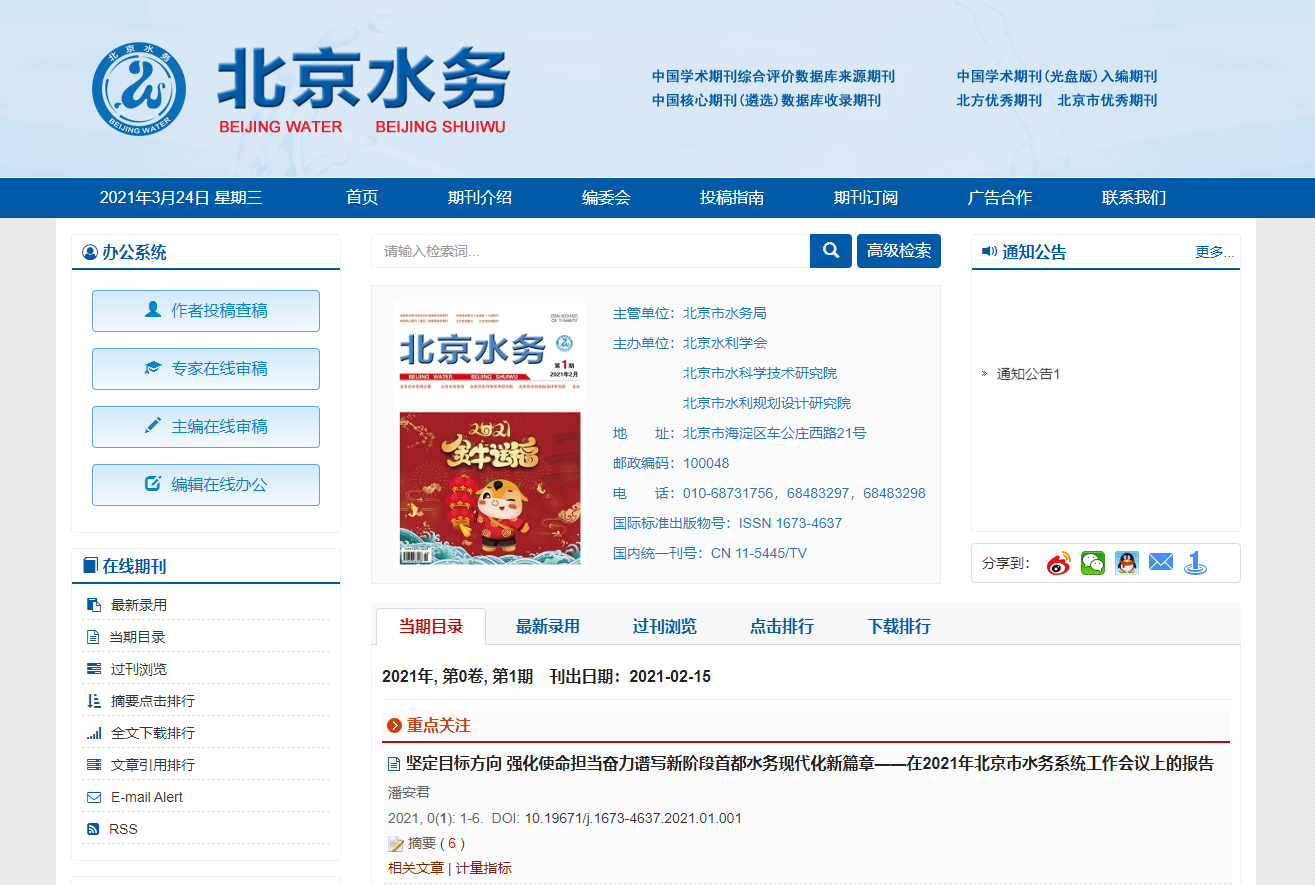Click the document icon next to 当期目录 sidebar
Viewport: 1315px width, 885px height.
[x=93, y=637]
